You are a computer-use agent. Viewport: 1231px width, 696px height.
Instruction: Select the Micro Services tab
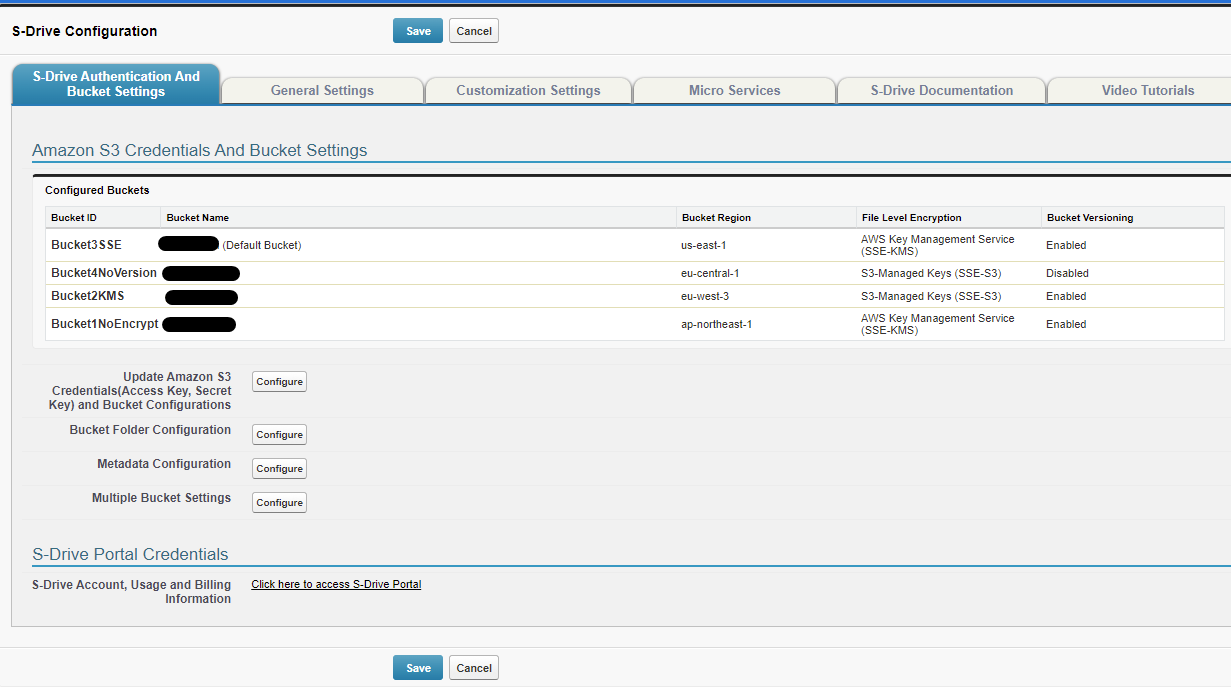734,90
